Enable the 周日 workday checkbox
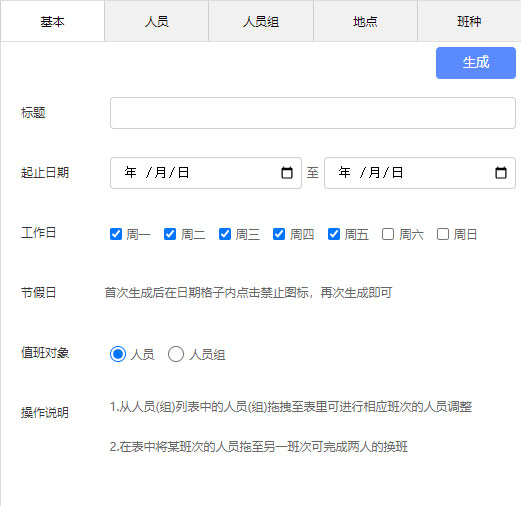 pyautogui.click(x=443, y=234)
